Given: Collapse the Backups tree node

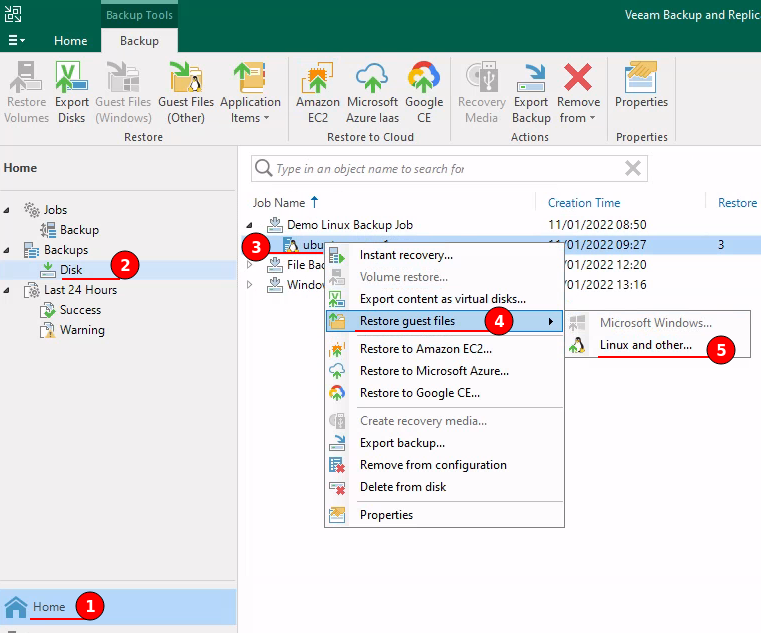Looking at the screenshot, I should tap(7, 250).
